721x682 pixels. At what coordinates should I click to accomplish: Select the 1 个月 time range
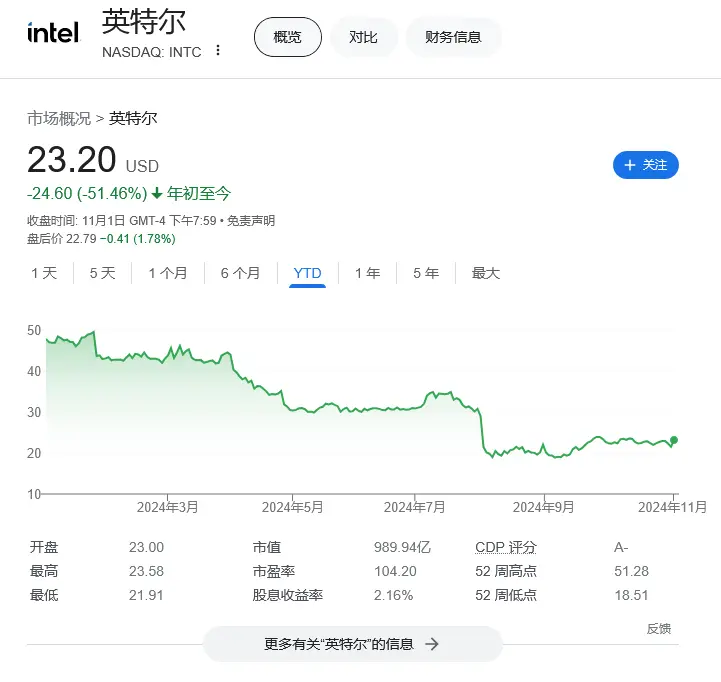(168, 273)
